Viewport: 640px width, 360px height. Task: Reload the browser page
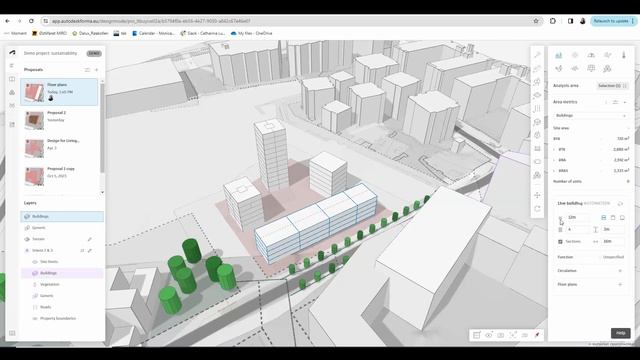click(31, 21)
